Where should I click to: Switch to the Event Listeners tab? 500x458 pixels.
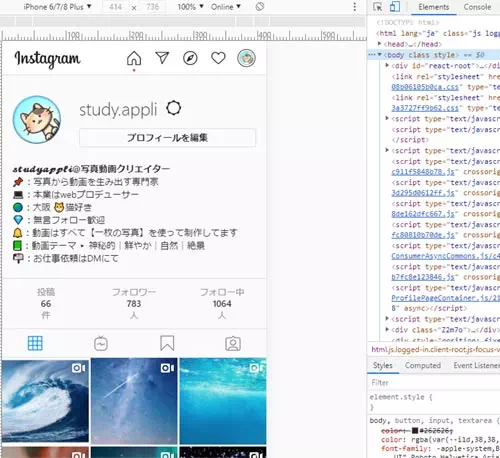476,366
